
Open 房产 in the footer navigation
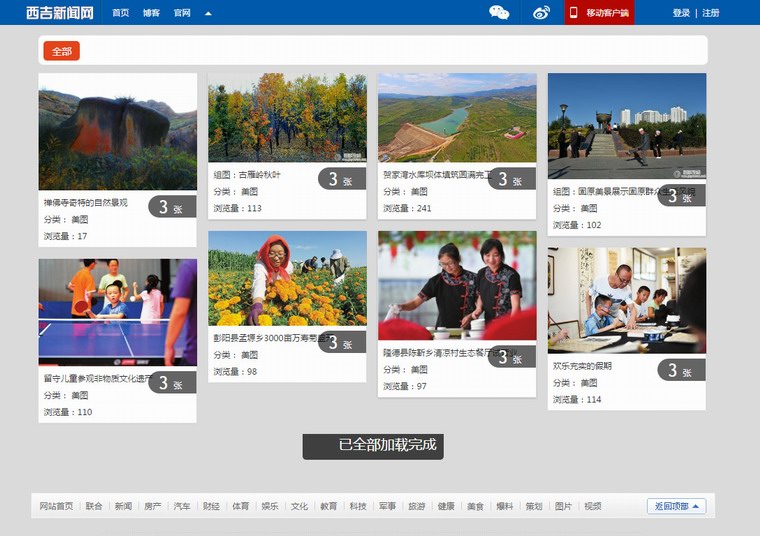coord(153,506)
